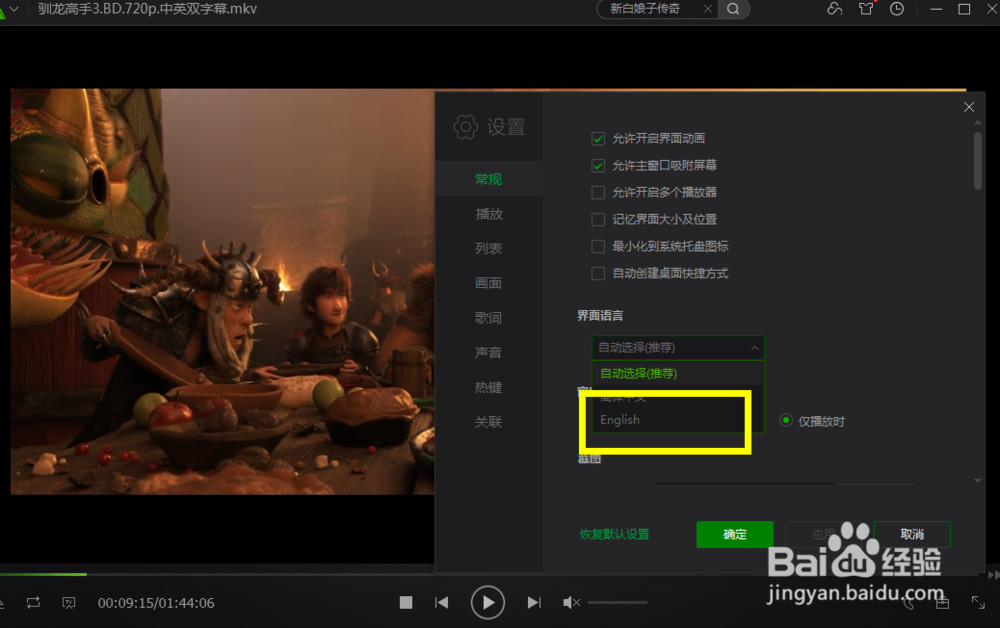Click the screen casting icon beside the shirt icon
The height and width of the screenshot is (628, 1000).
[836, 9]
